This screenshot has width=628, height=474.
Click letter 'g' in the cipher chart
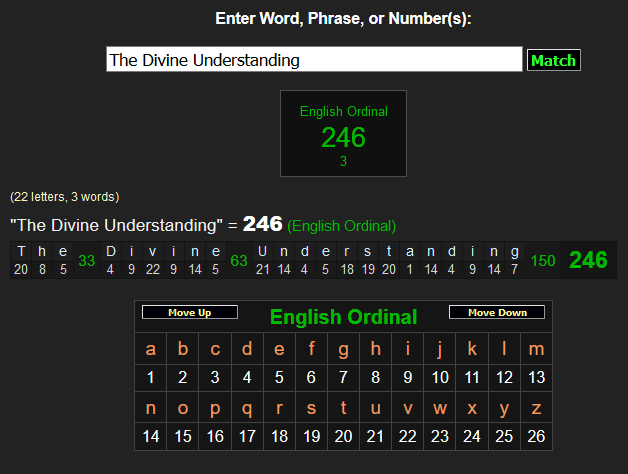pos(343,349)
